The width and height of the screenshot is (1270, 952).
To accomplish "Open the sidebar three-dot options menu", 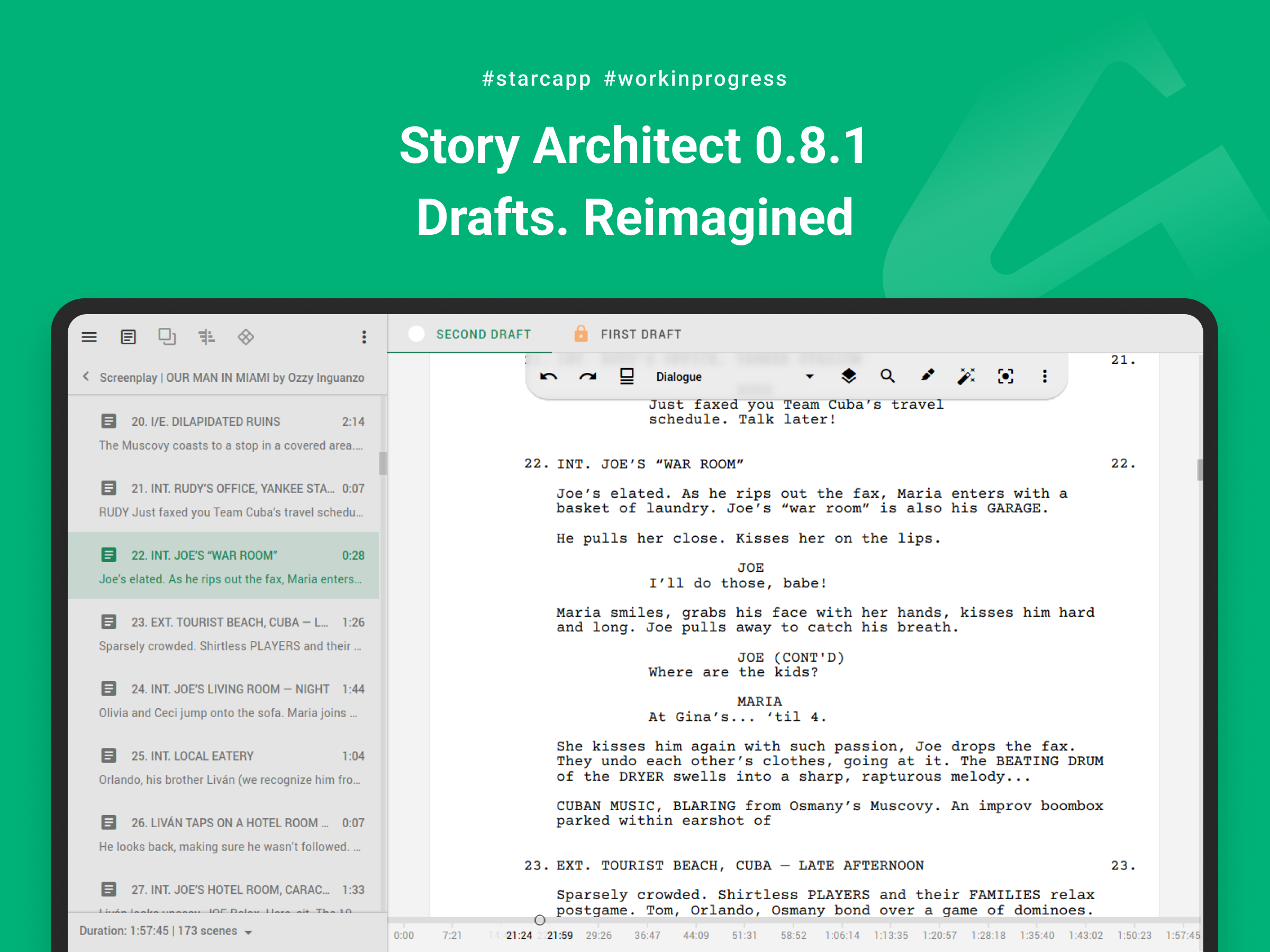I will (364, 337).
